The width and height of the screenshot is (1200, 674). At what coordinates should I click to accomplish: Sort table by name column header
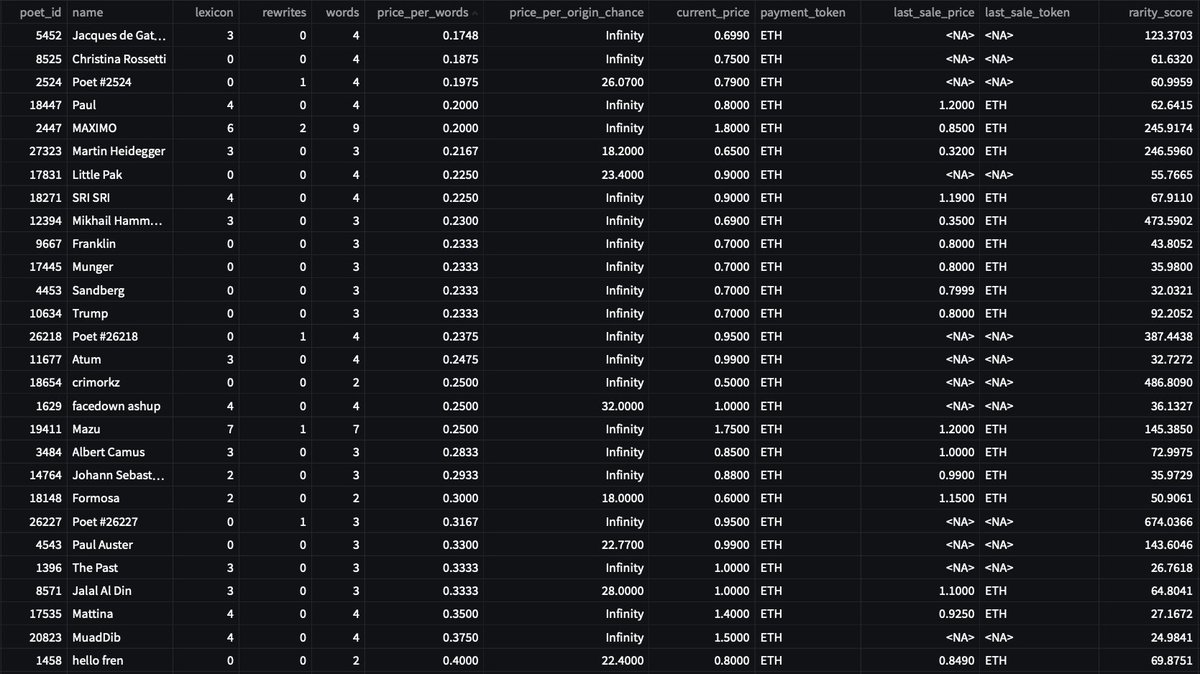(x=120, y=13)
